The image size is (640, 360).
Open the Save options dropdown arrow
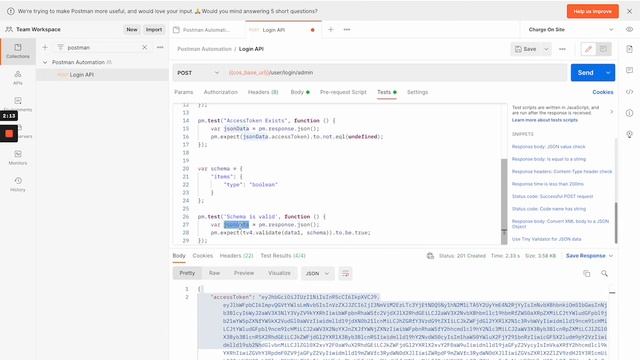(546, 49)
